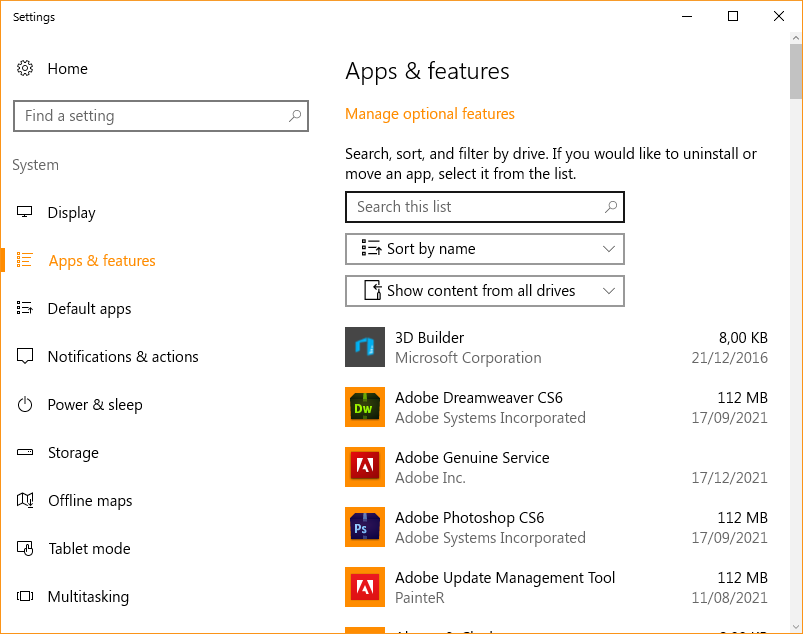This screenshot has height=634, width=803.
Task: Click the Manage optional features link
Action: click(430, 114)
